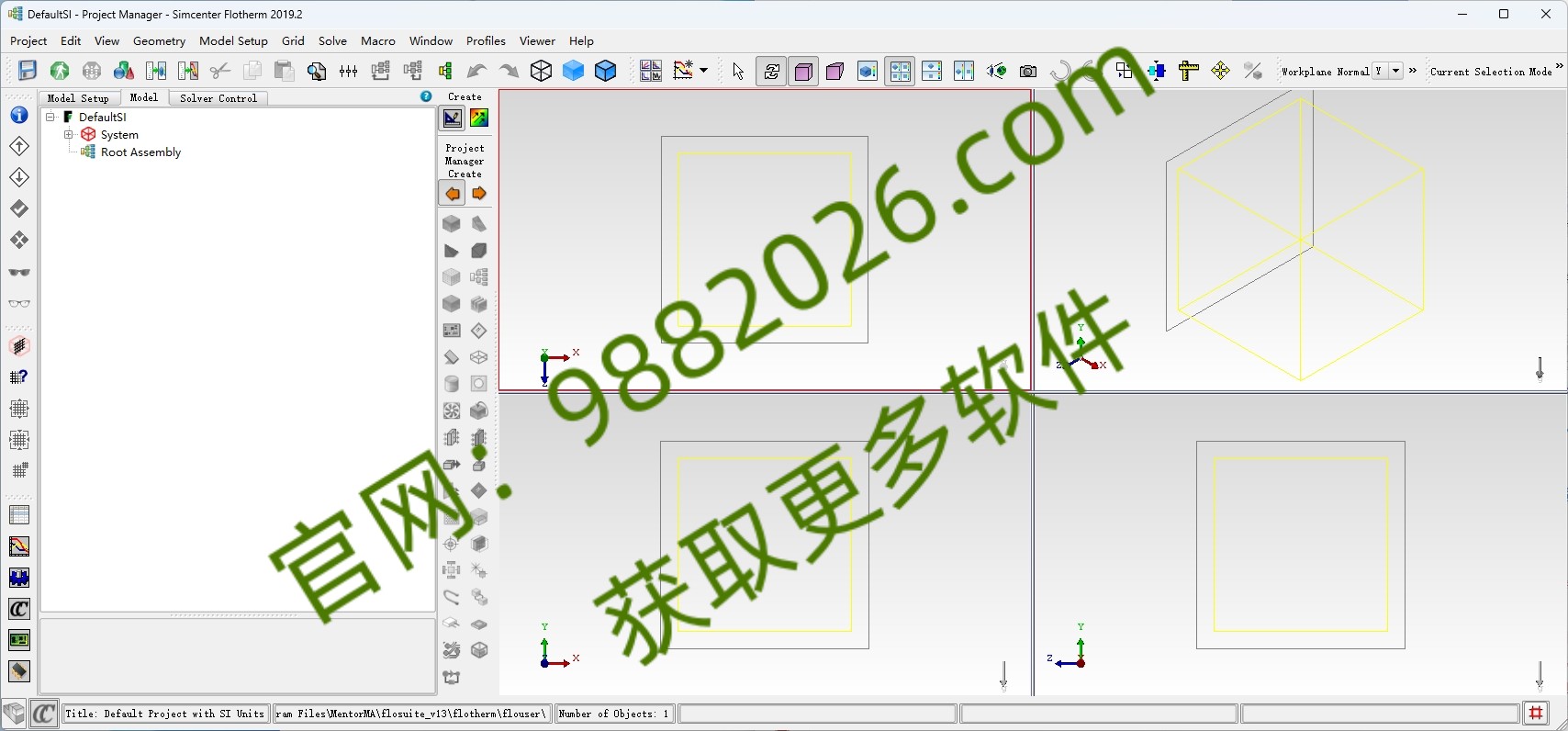
Task: Click the eye and globe view icon
Action: pos(996,71)
